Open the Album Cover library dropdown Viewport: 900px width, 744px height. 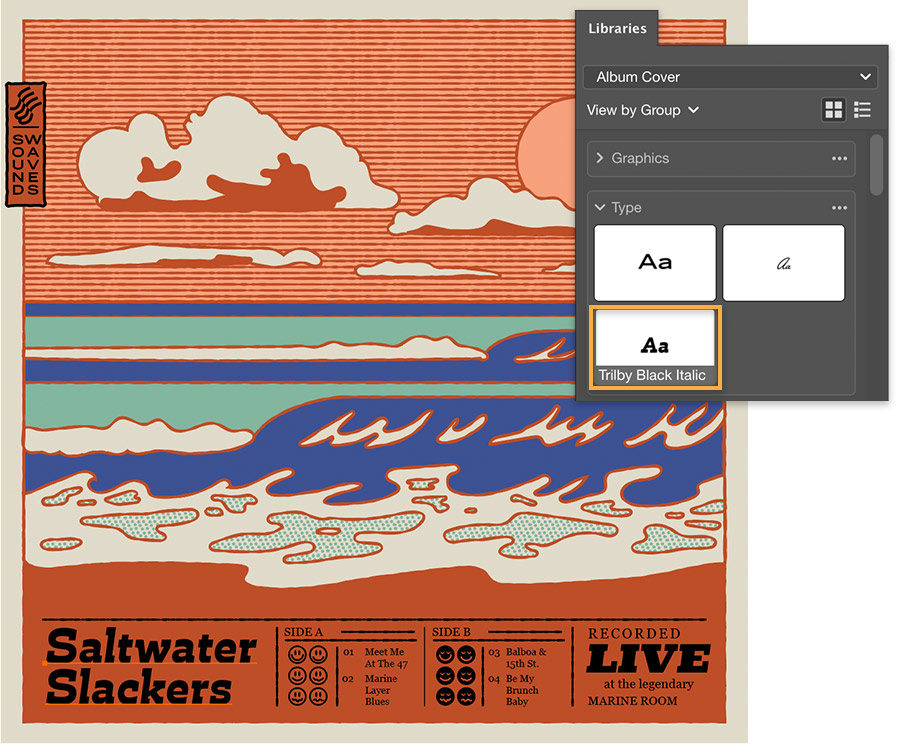729,77
